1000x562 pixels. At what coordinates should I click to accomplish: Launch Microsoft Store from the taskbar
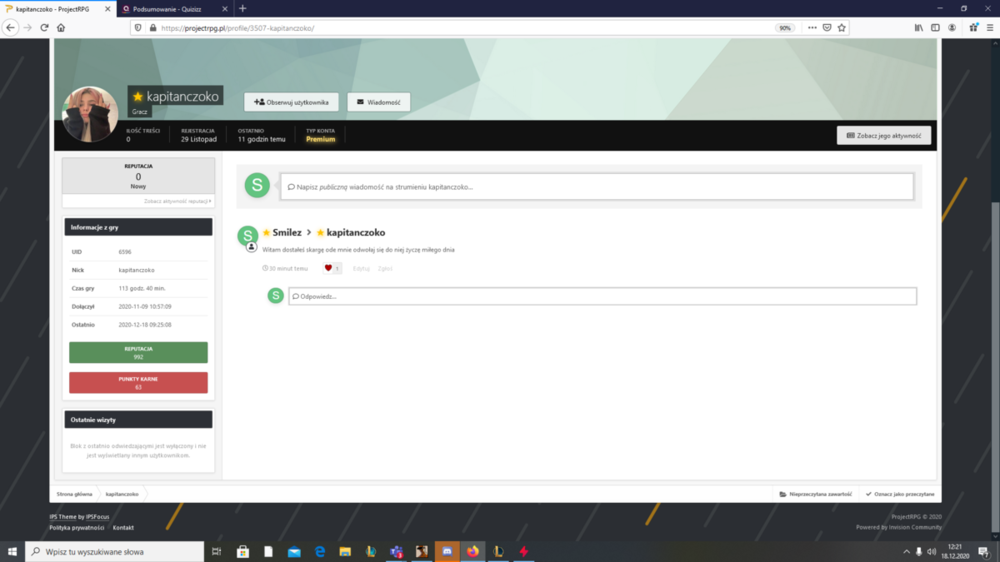click(243, 552)
